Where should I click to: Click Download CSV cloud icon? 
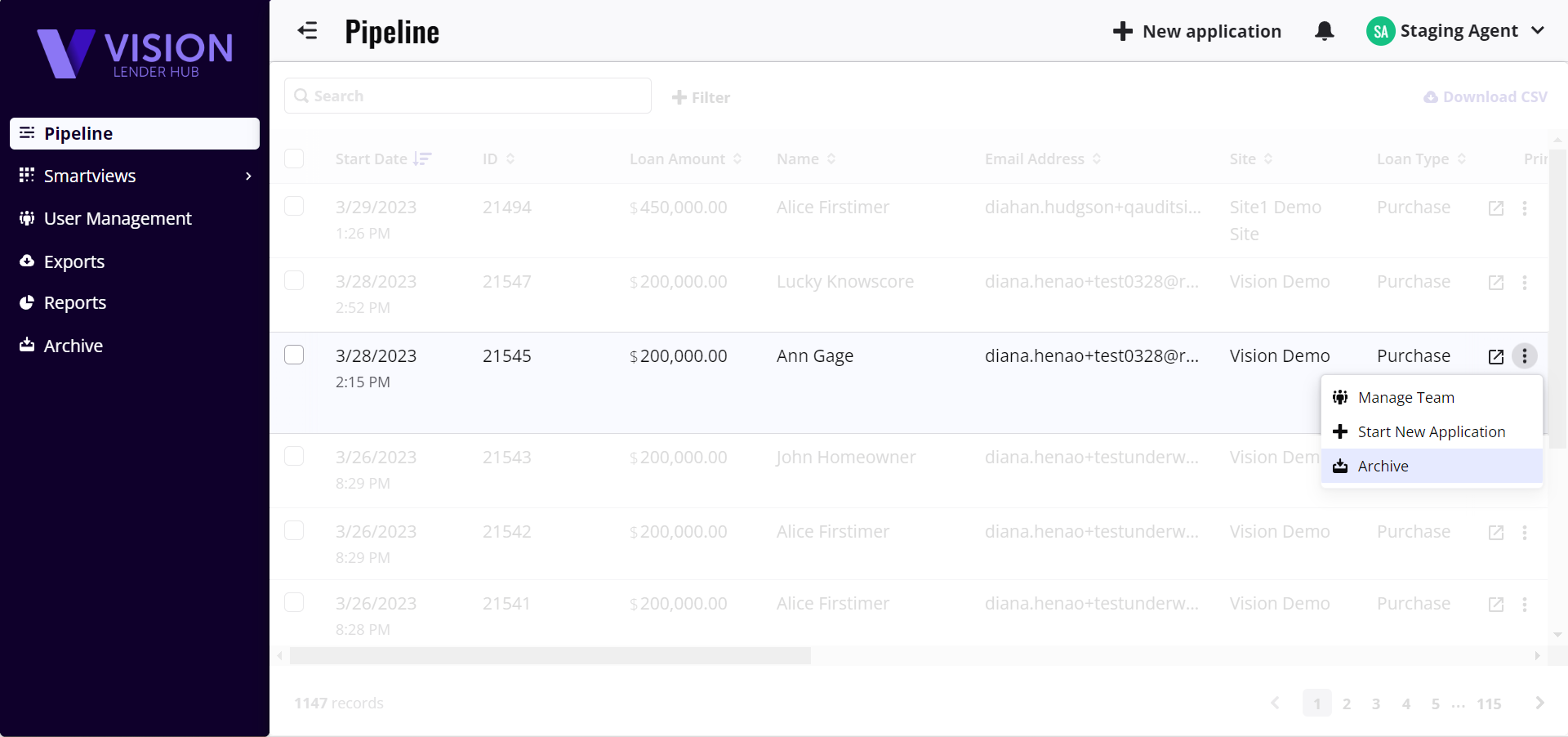click(x=1431, y=97)
